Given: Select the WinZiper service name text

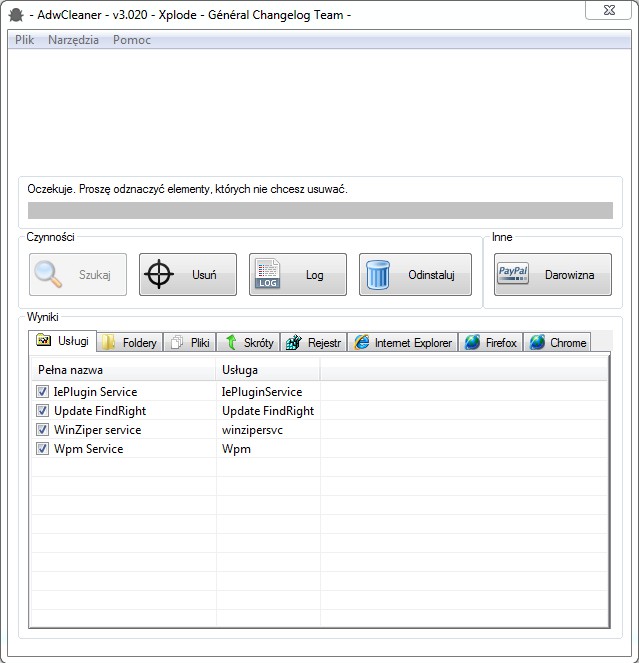Looking at the screenshot, I should (x=98, y=430).
